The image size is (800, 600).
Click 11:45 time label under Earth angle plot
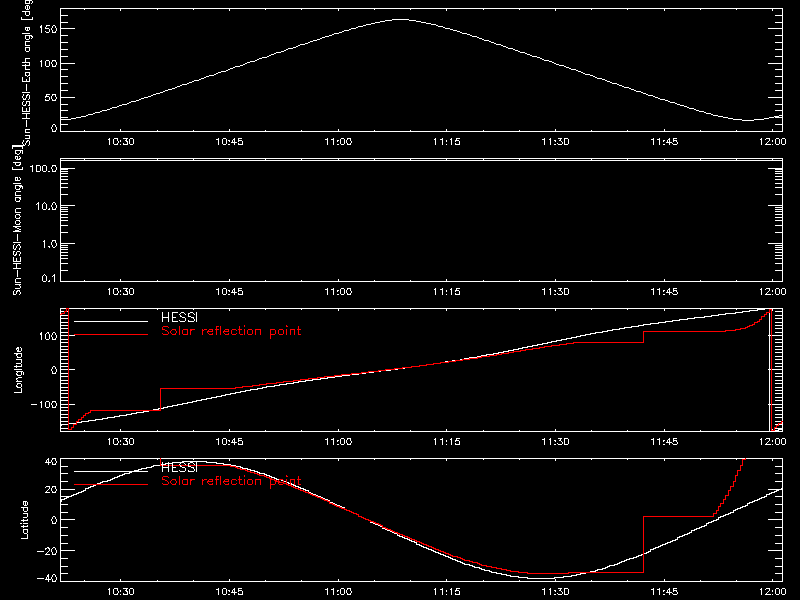(x=664, y=141)
